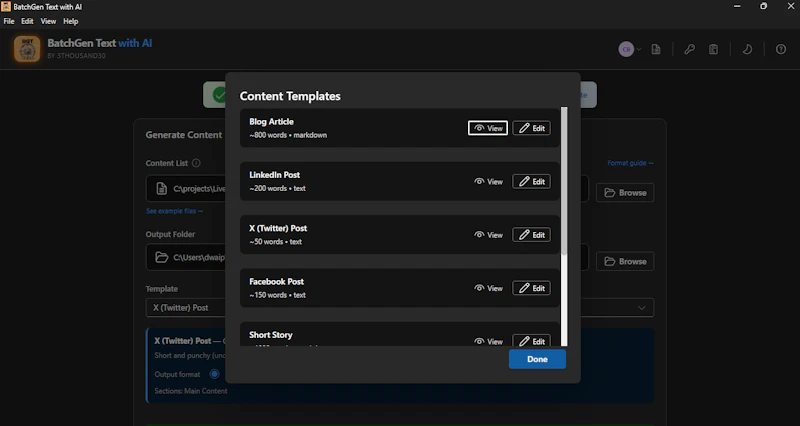Open the File menu
Viewport: 800px width, 426px height.
pos(9,21)
